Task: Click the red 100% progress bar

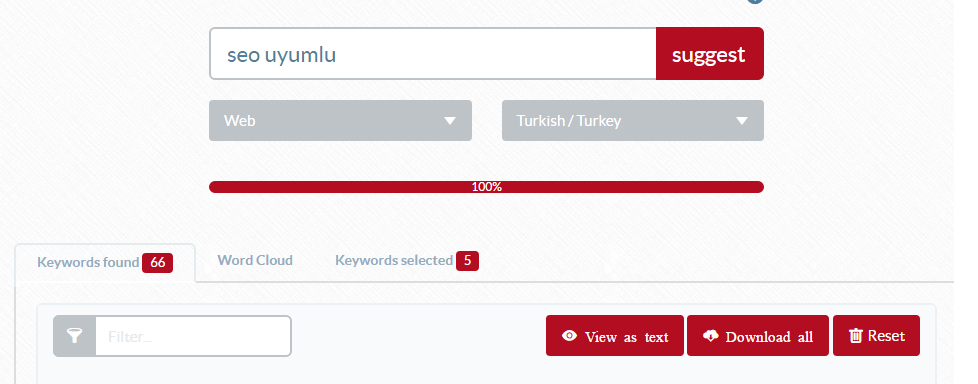Action: pyautogui.click(x=486, y=187)
